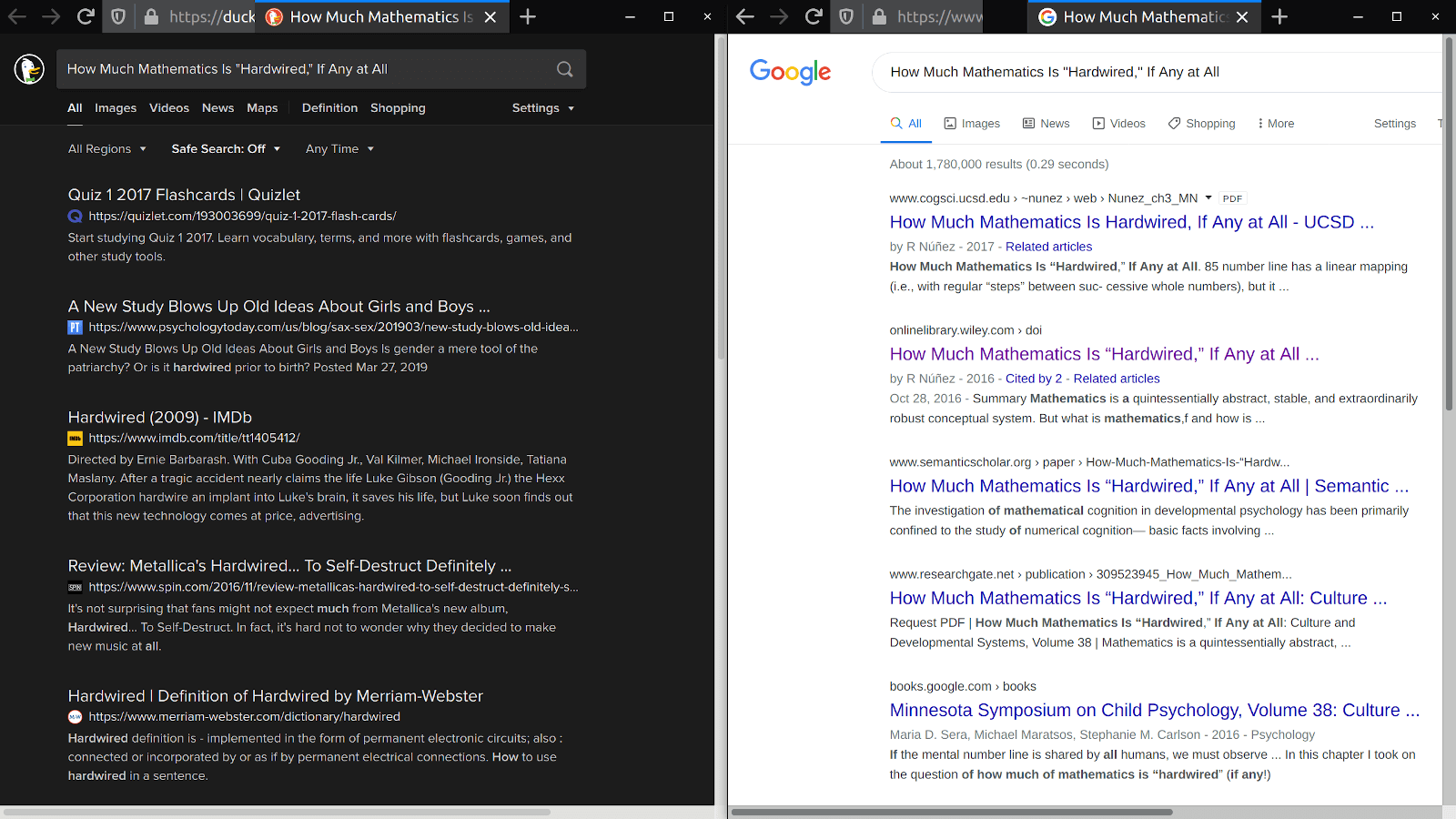1456x819 pixels.
Task: Open a new tab in the DuckDuckGo window
Action: (x=528, y=16)
